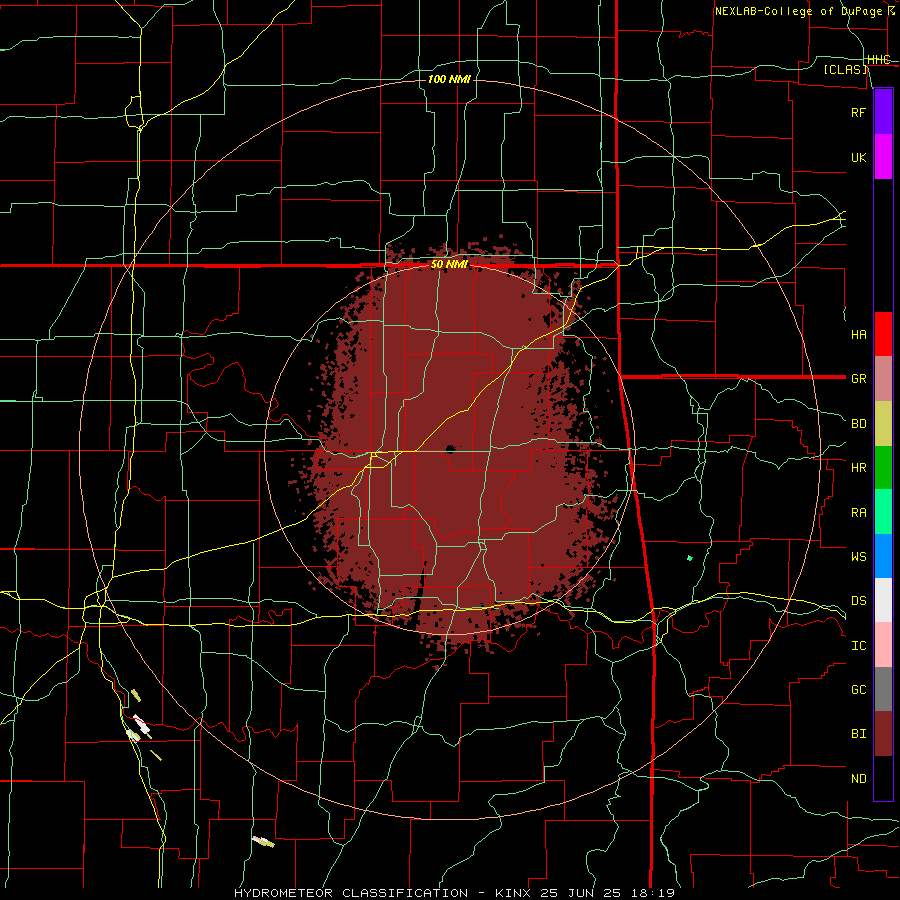Click the 100 NMI range ring label

click(449, 79)
